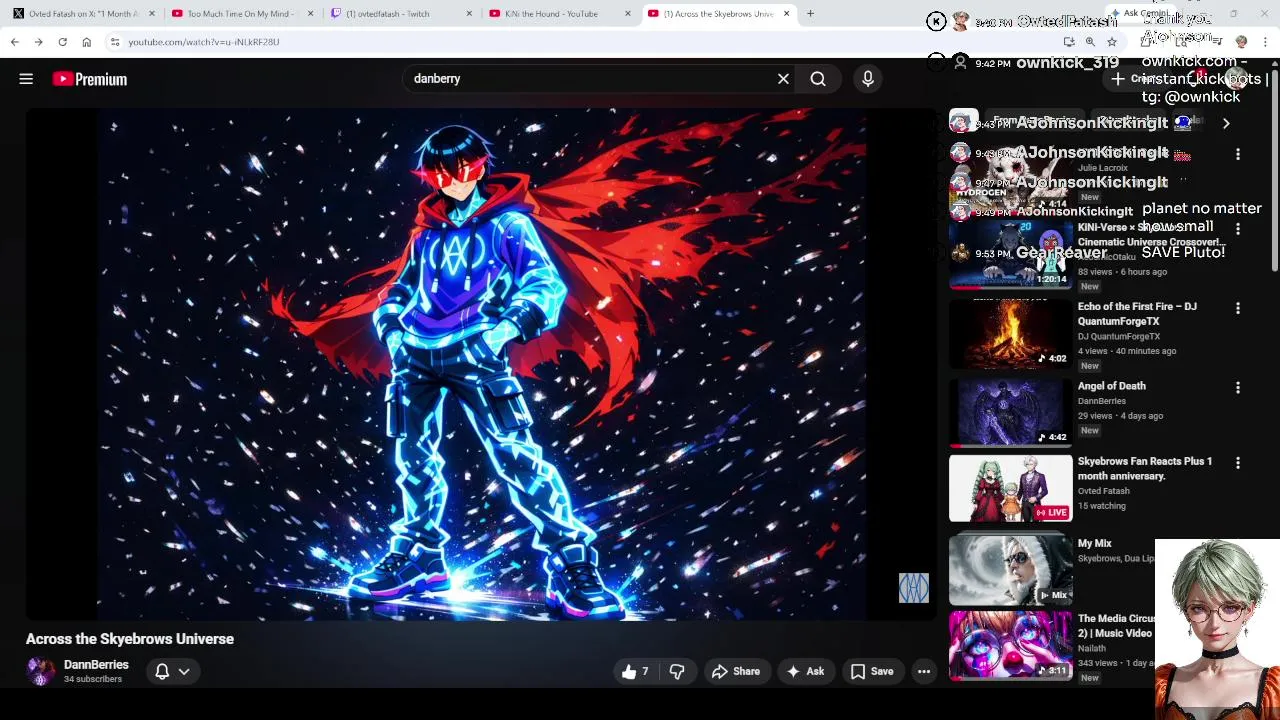Start voice search with the microphone

(x=868, y=79)
